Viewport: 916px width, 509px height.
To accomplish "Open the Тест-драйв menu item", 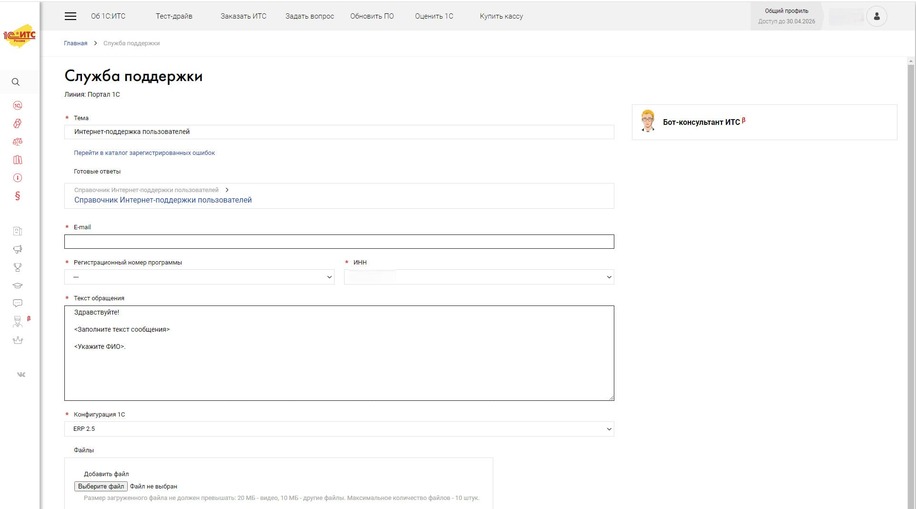I will (174, 16).
